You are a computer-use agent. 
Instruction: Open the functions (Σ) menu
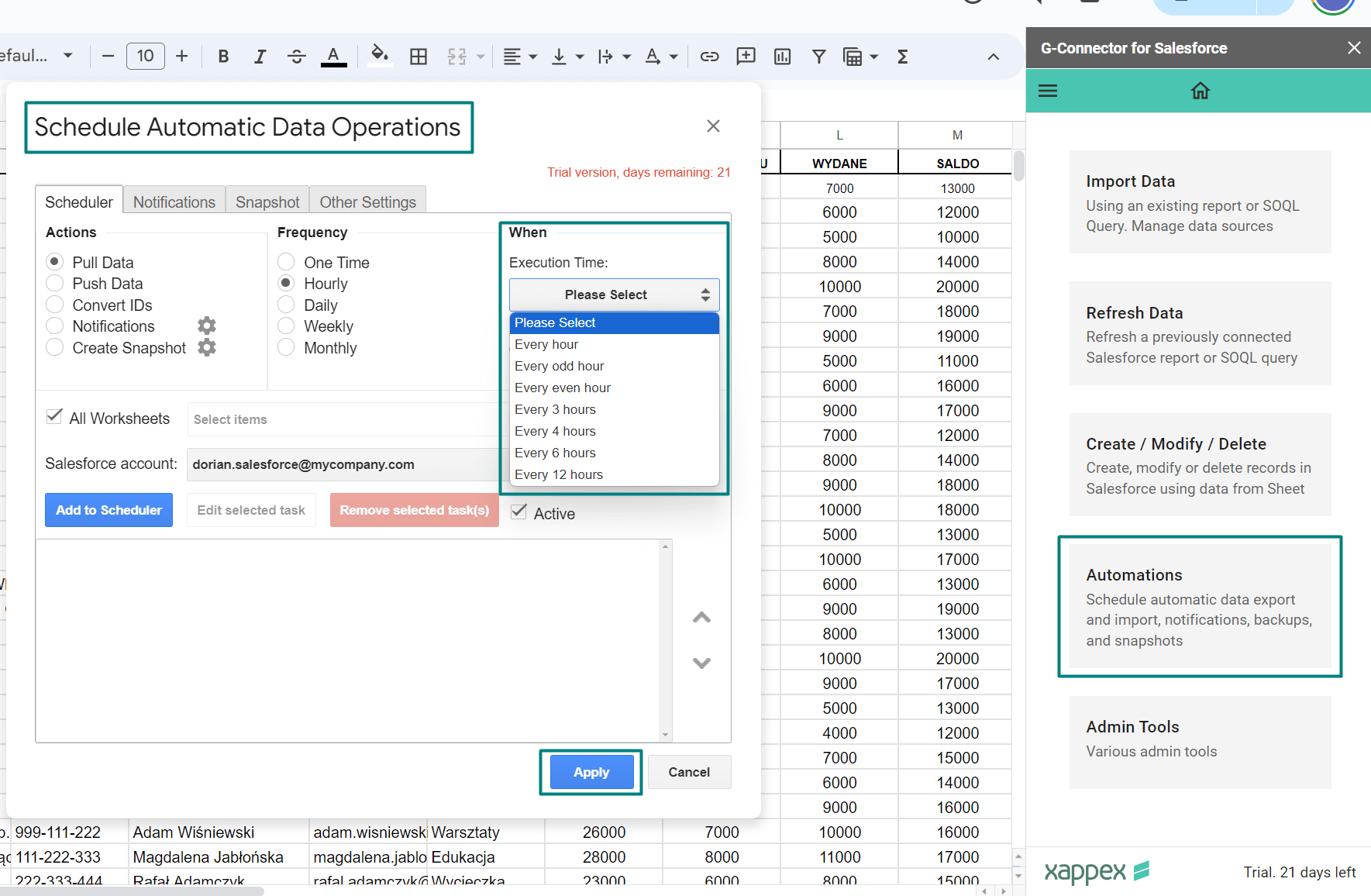(902, 56)
